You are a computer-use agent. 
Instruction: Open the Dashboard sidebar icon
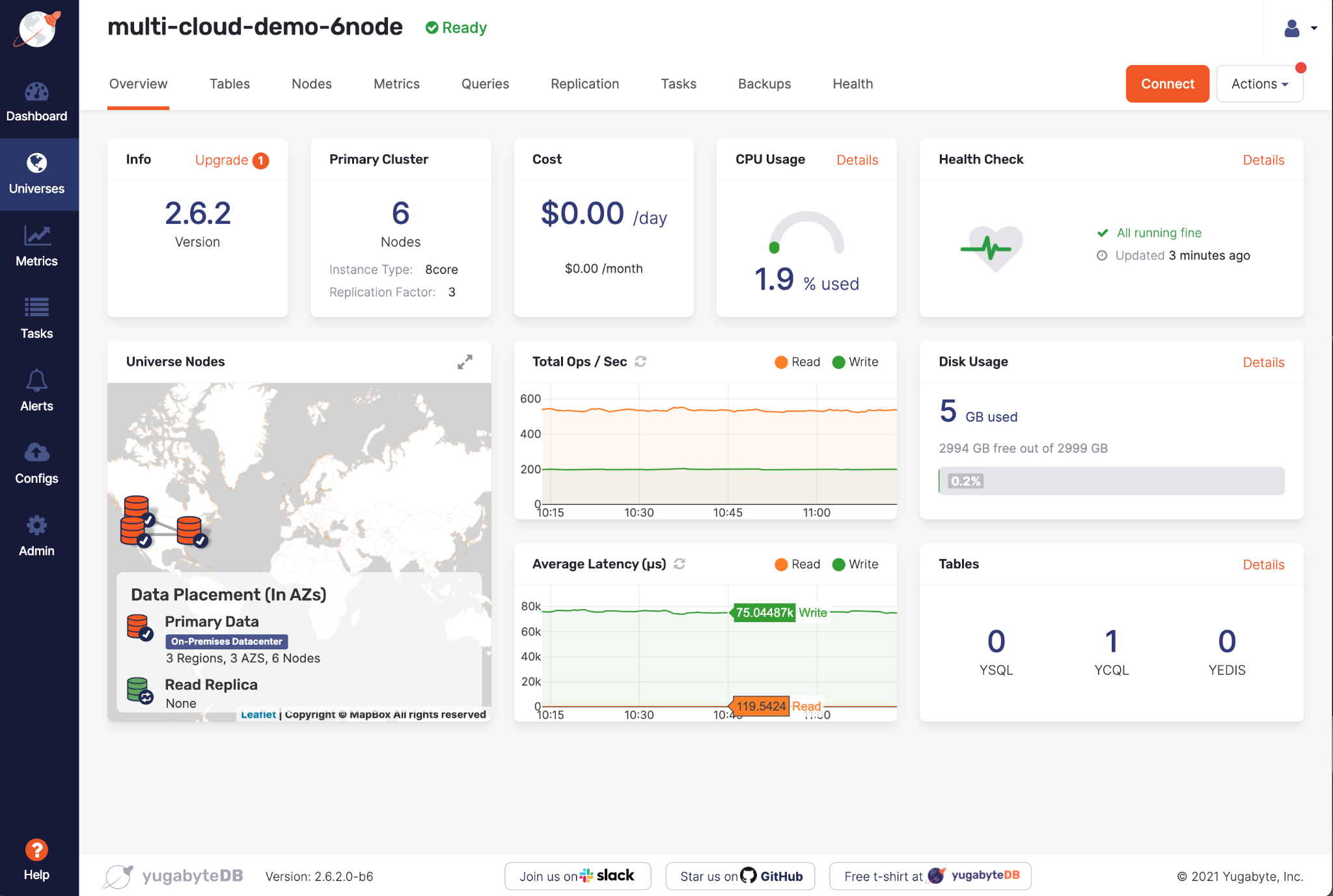[x=36, y=92]
